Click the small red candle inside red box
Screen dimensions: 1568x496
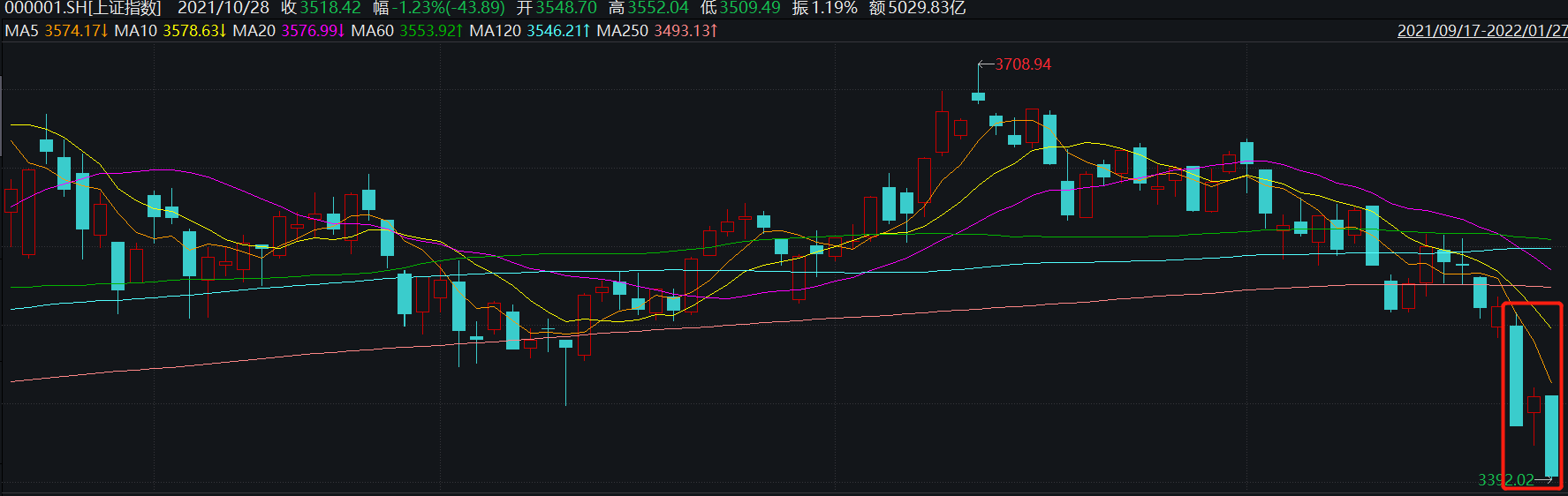[x=1534, y=405]
